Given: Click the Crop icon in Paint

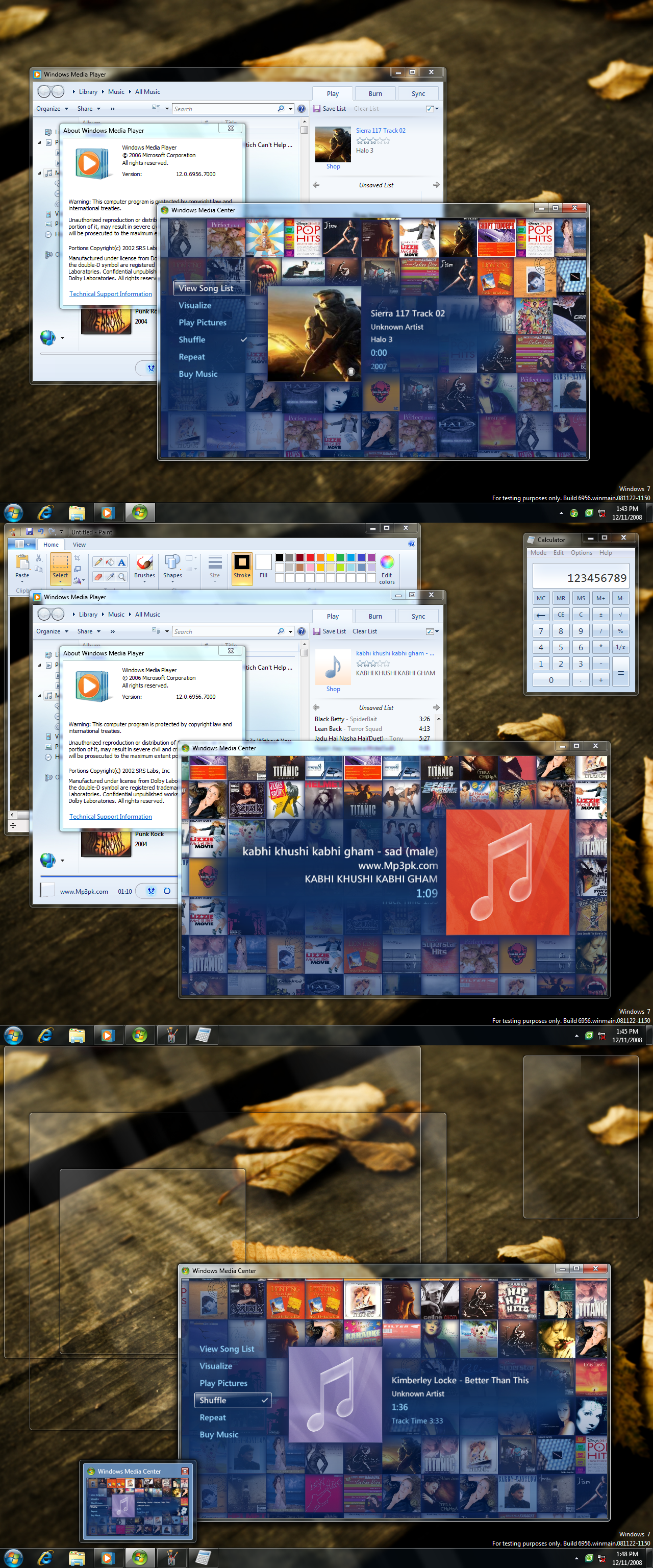Looking at the screenshot, I should [78, 557].
